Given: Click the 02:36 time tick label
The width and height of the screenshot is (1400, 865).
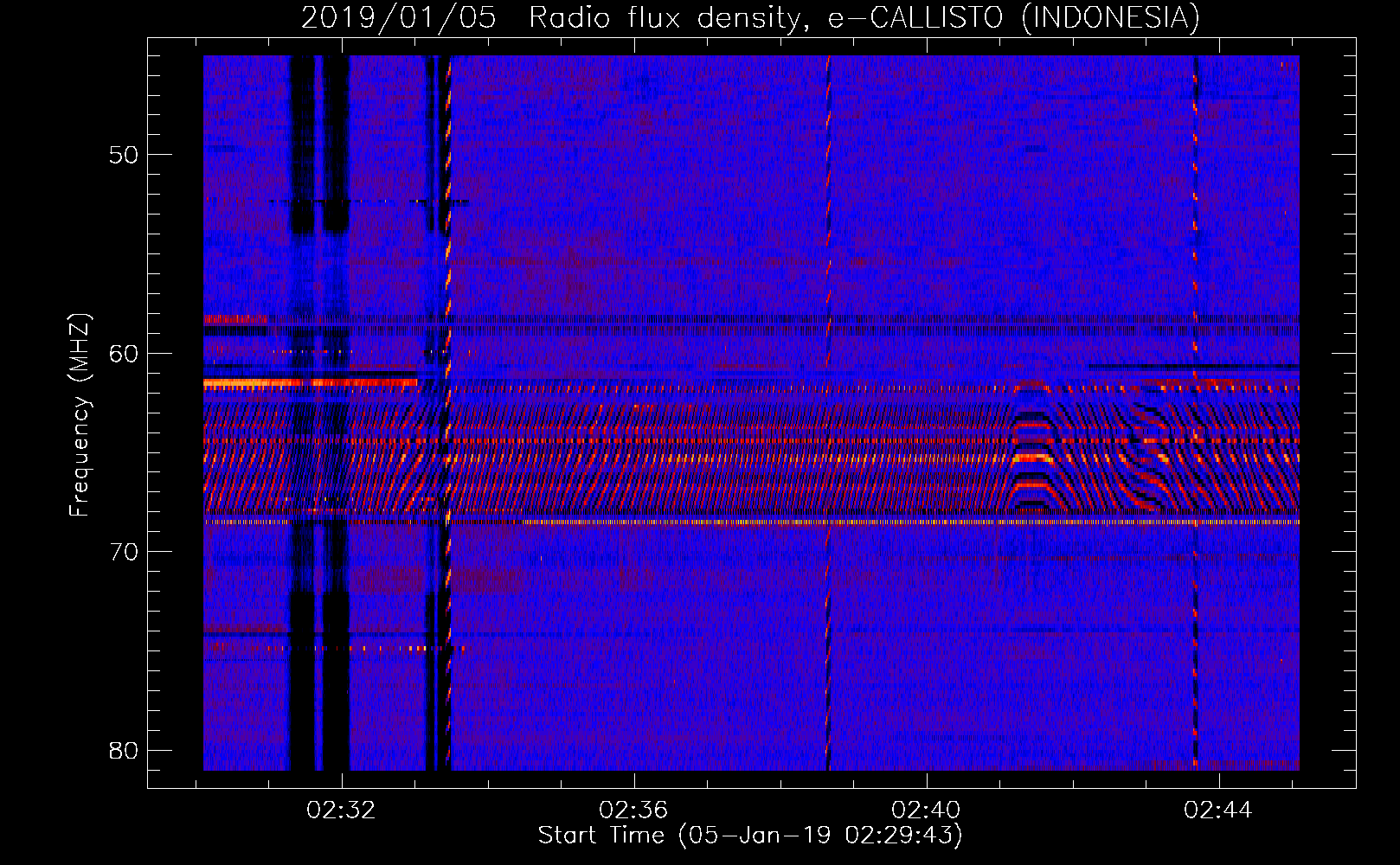Looking at the screenshot, I should pyautogui.click(x=633, y=810).
